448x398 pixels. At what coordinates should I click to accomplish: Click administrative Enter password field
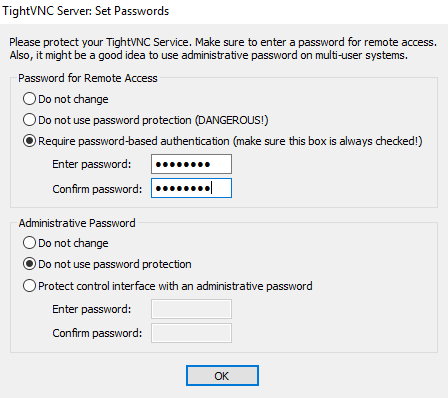coord(191,309)
